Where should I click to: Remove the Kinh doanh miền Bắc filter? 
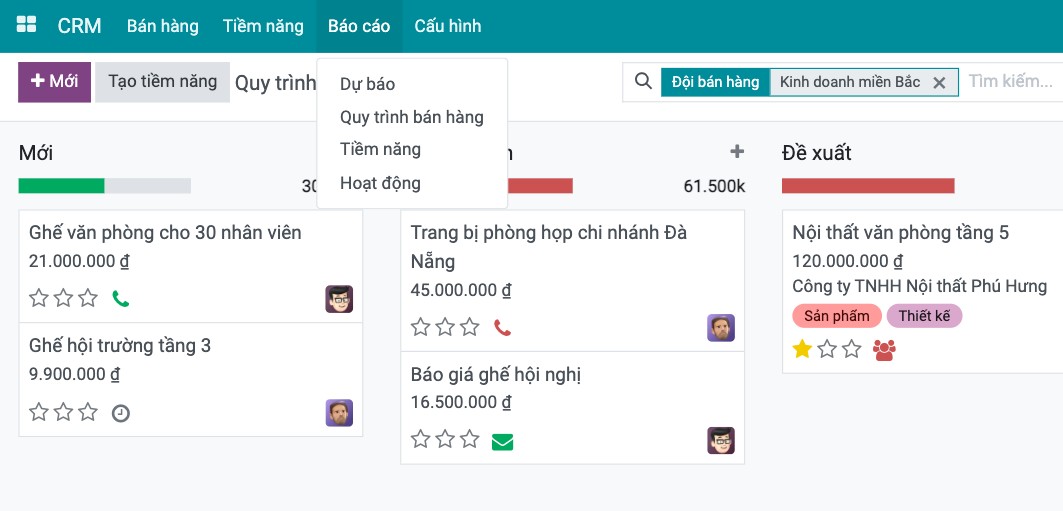(x=939, y=83)
